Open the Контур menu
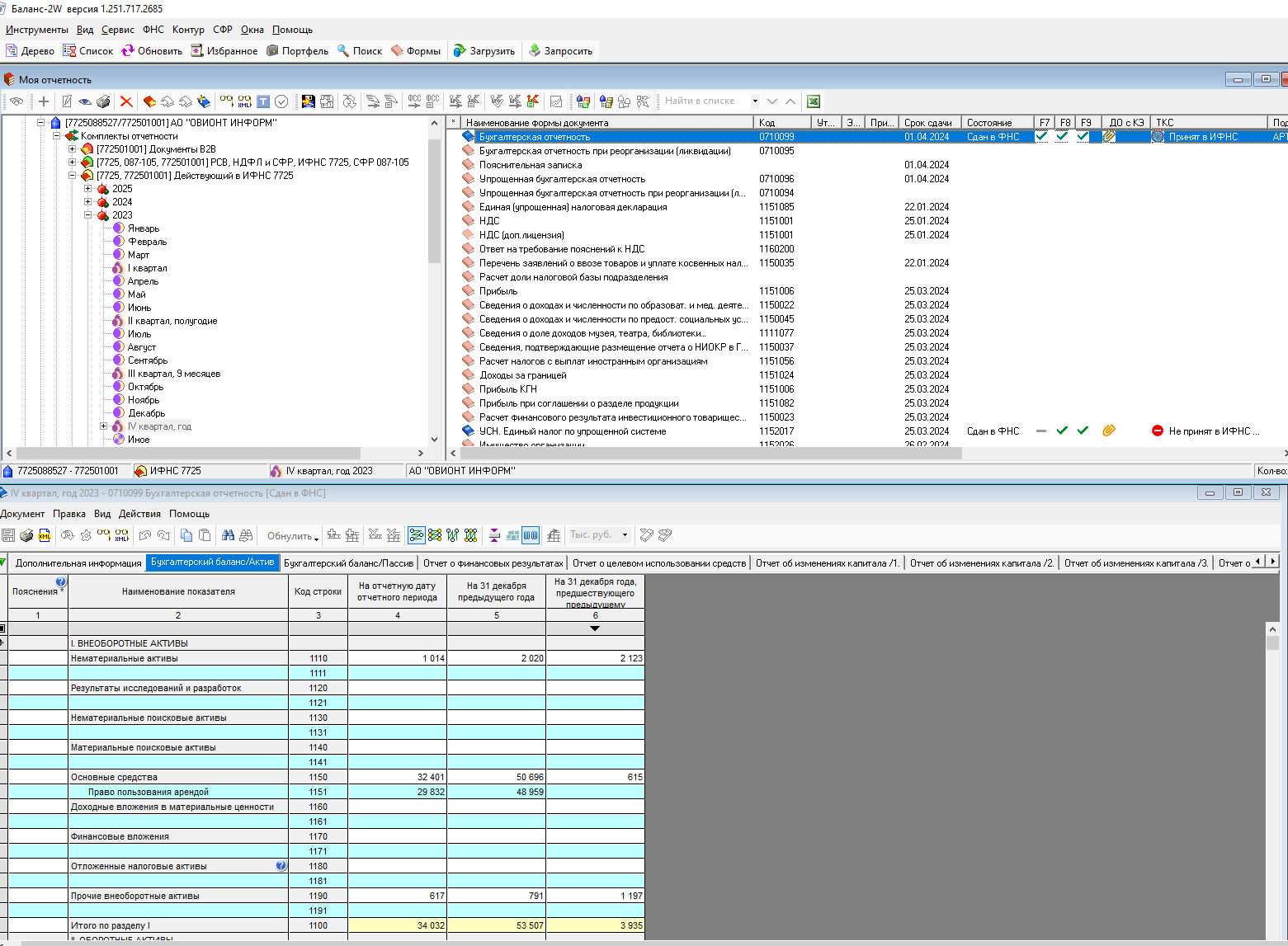The image size is (1288, 946). point(188,30)
